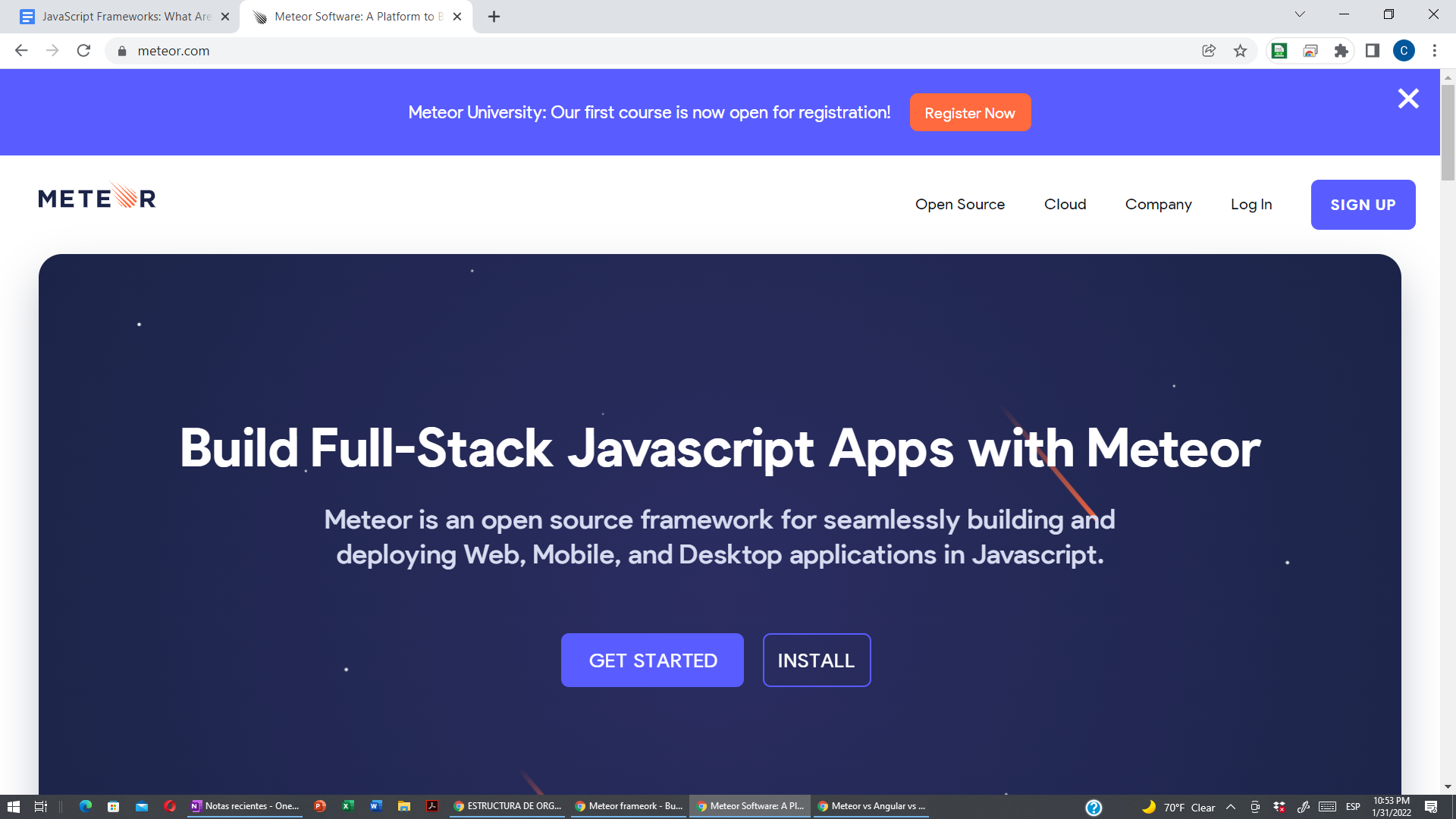
Task: Open the Mail app on the taskbar
Action: [x=142, y=806]
